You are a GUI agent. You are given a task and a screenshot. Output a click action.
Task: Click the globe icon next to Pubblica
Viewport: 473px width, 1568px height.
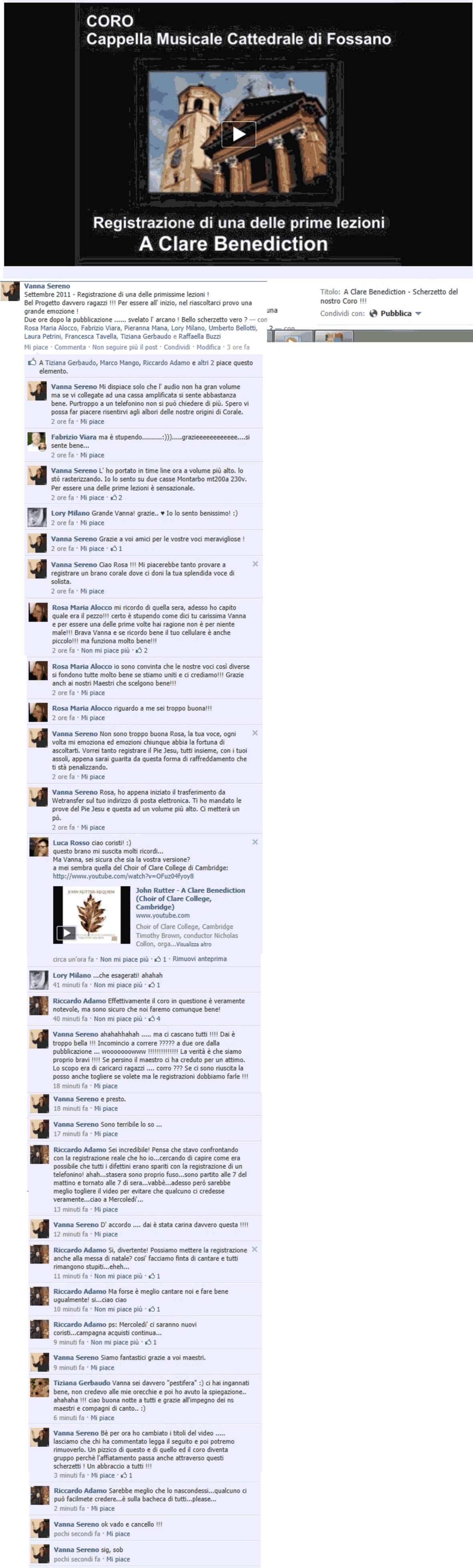point(373,314)
